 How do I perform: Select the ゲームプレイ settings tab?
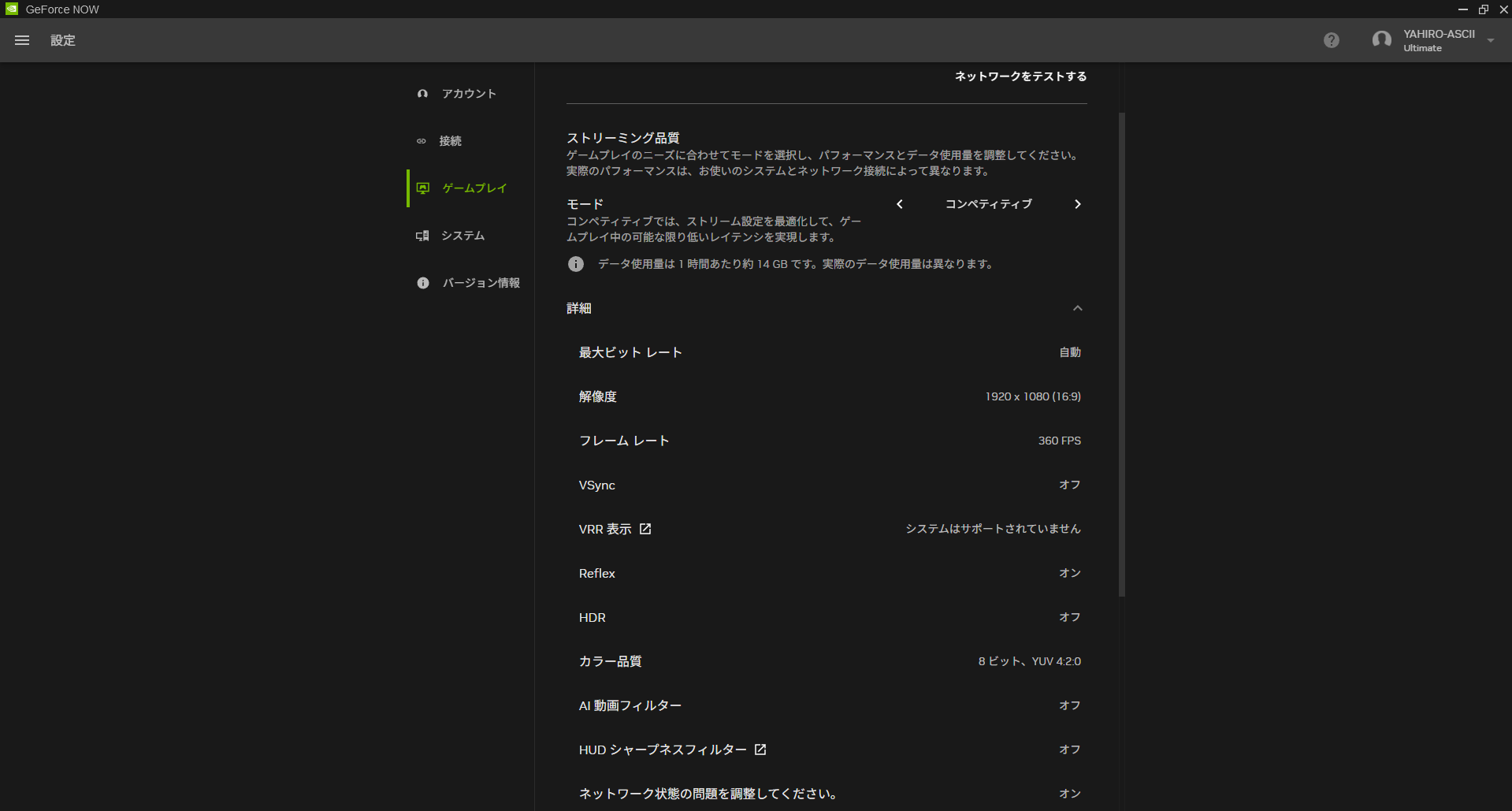(470, 188)
